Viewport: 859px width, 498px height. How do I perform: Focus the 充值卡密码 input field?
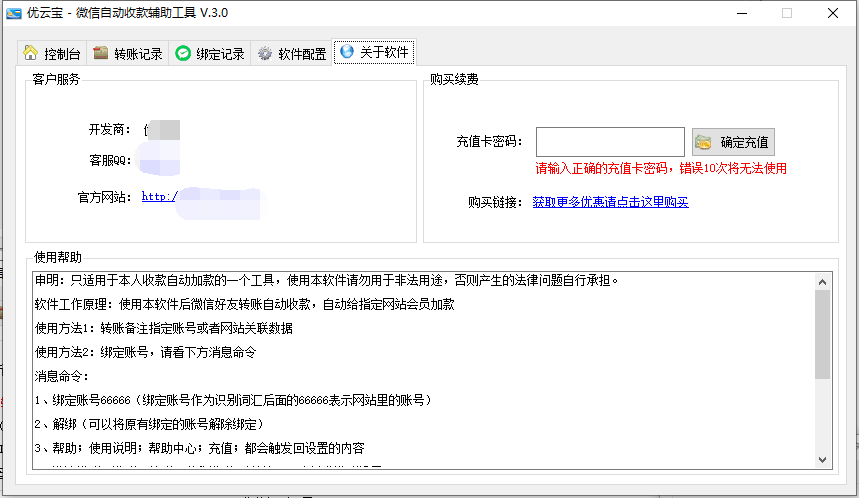(610, 142)
